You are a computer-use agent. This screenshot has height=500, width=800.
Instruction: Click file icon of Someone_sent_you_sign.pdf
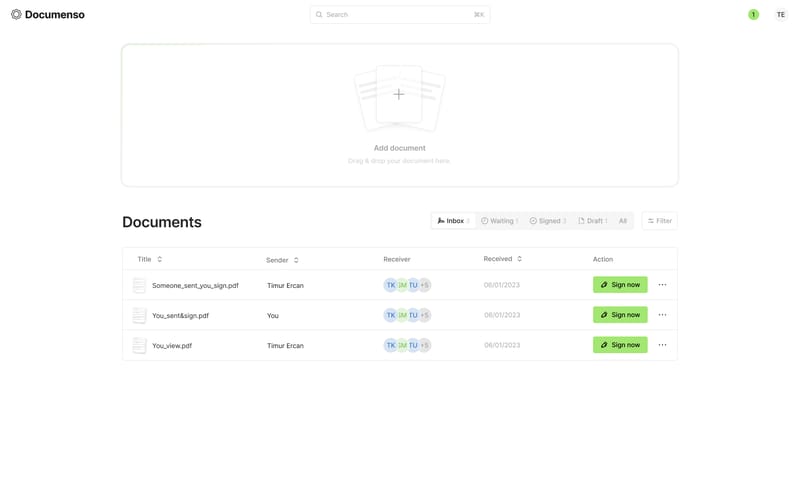click(x=139, y=285)
